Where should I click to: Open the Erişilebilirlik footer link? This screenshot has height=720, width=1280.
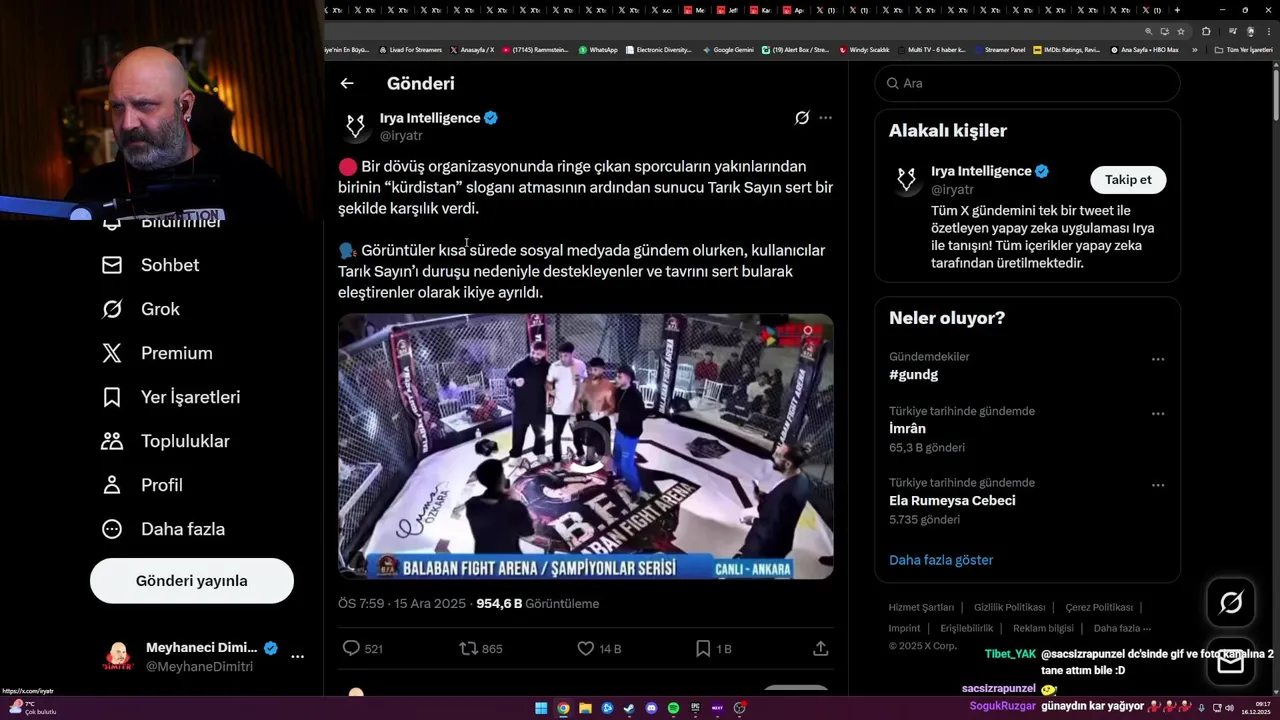click(966, 628)
